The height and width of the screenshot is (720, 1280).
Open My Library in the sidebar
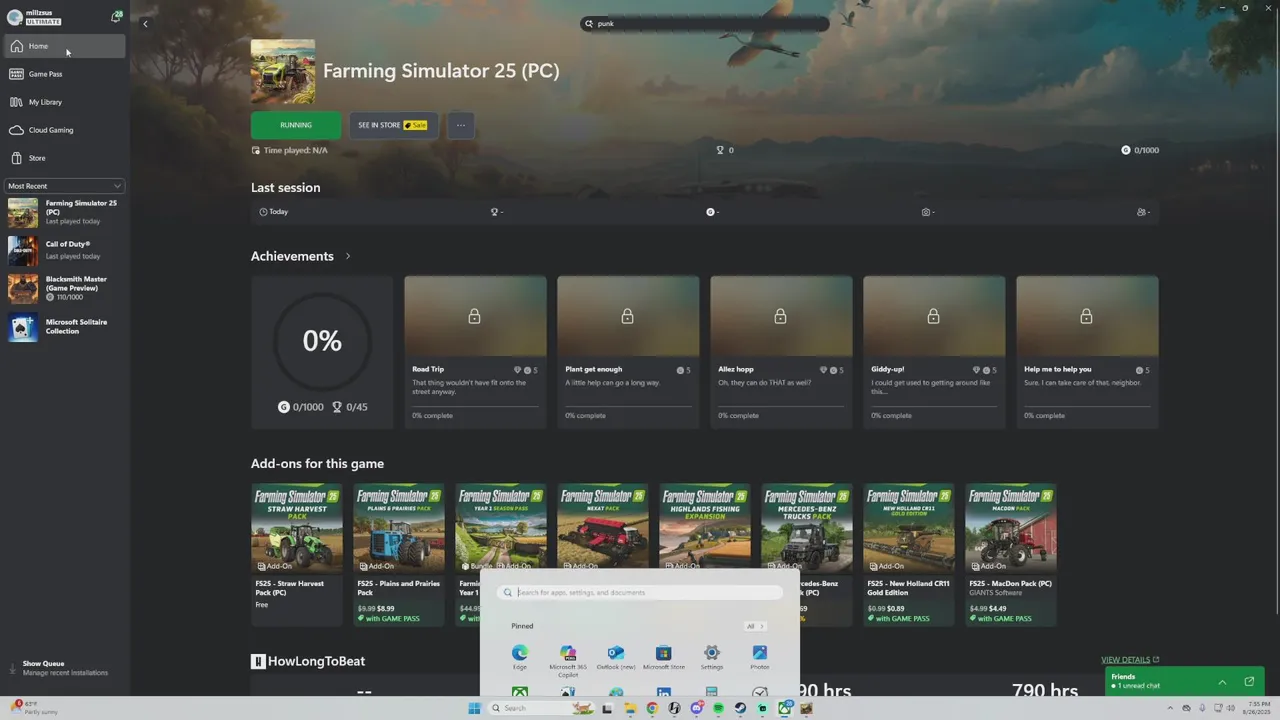(x=65, y=102)
